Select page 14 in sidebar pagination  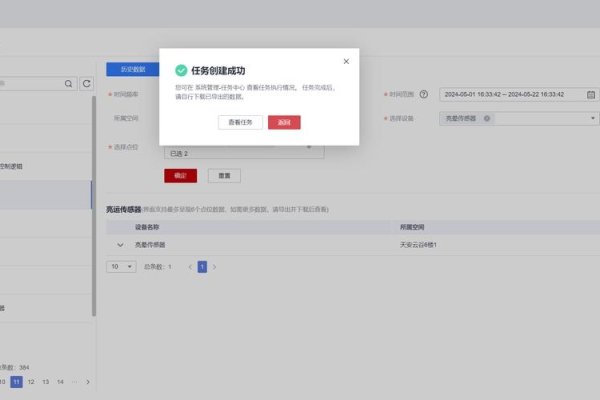coord(60,382)
